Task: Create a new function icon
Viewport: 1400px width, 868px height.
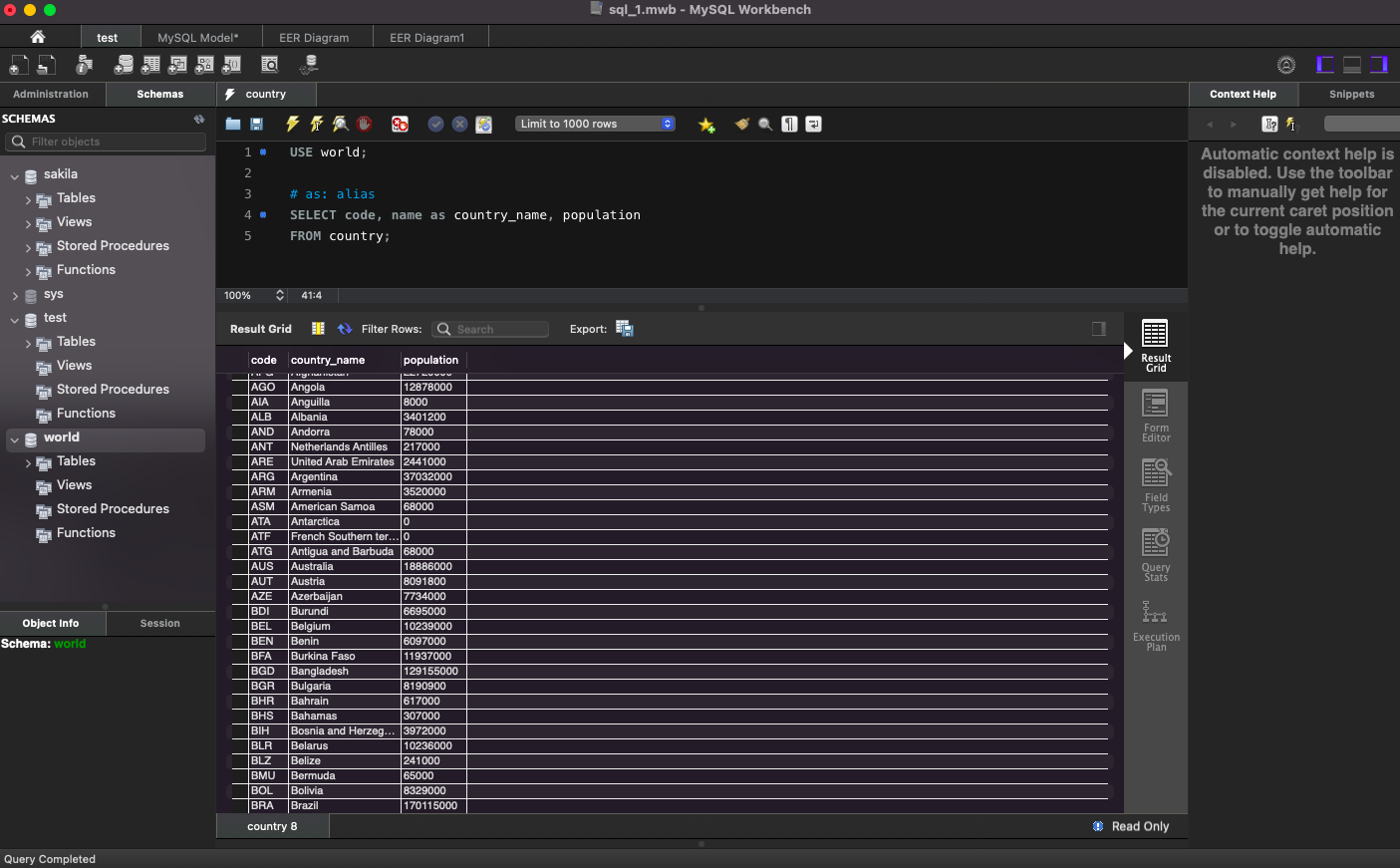Action: [231, 65]
